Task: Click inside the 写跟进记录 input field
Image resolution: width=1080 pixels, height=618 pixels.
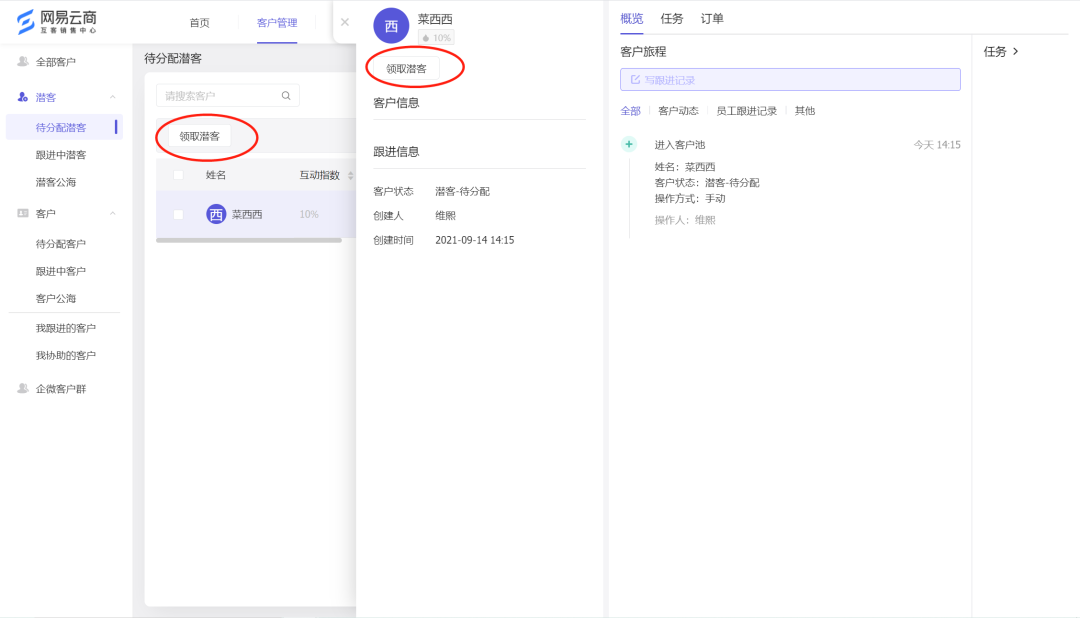Action: (x=790, y=79)
